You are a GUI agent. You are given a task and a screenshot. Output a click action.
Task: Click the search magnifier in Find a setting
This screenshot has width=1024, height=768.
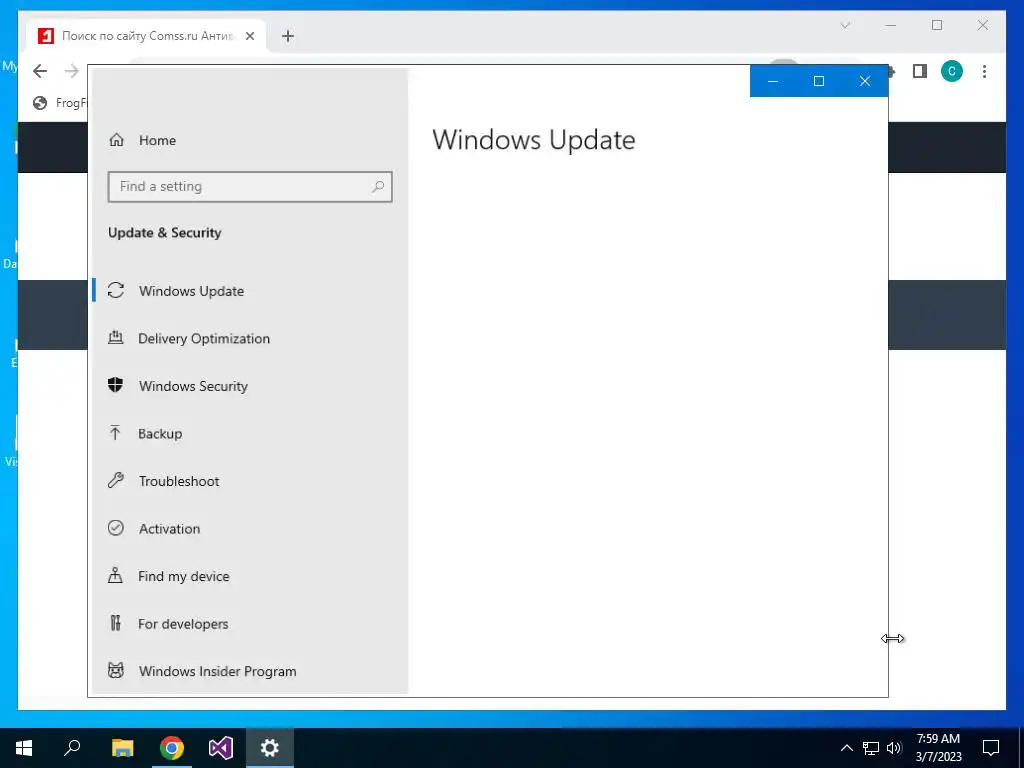(377, 187)
